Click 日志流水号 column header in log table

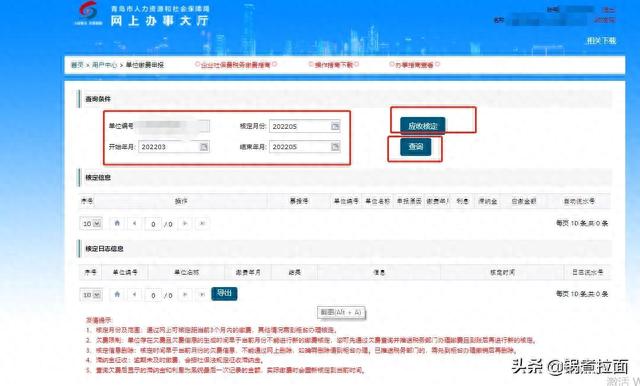587,272
